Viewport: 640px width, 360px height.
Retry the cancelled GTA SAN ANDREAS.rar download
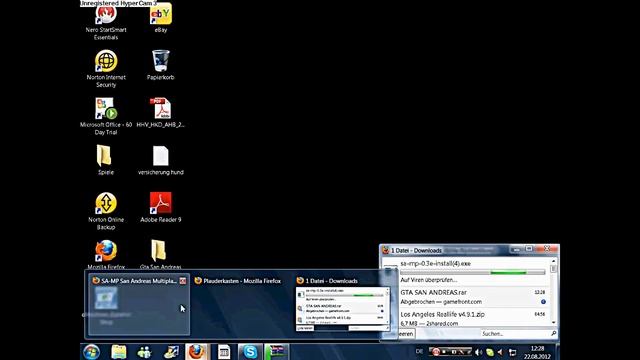[543, 302]
